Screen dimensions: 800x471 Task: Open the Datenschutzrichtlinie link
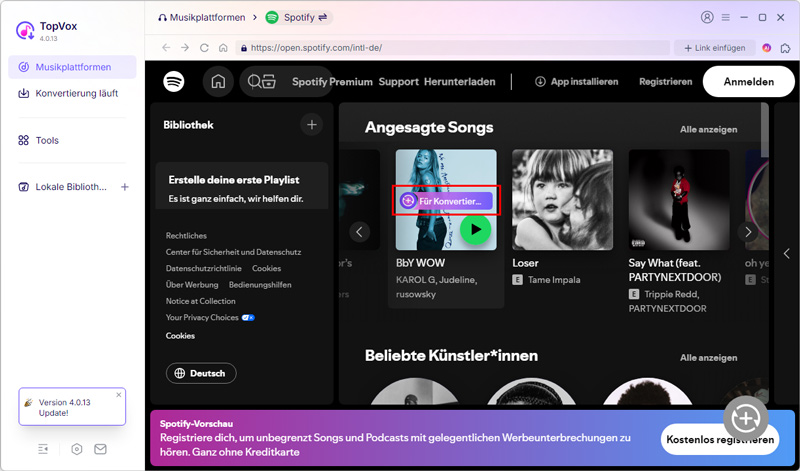coord(204,268)
